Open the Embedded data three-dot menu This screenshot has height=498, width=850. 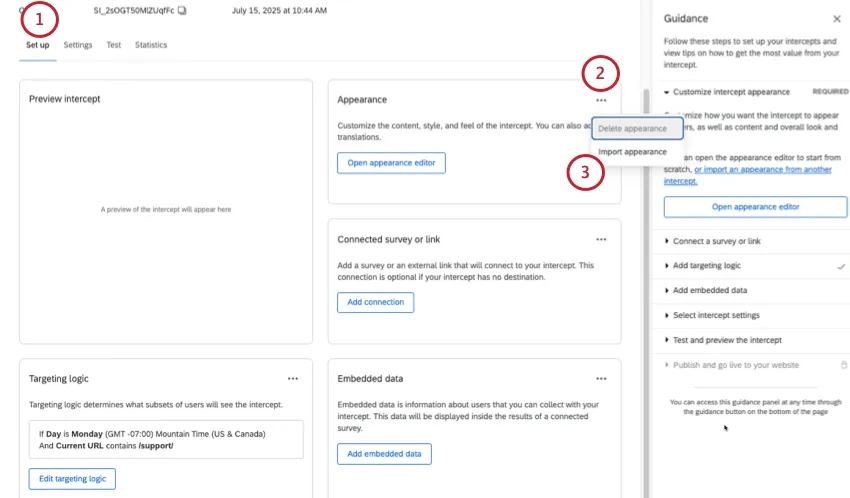click(x=601, y=379)
